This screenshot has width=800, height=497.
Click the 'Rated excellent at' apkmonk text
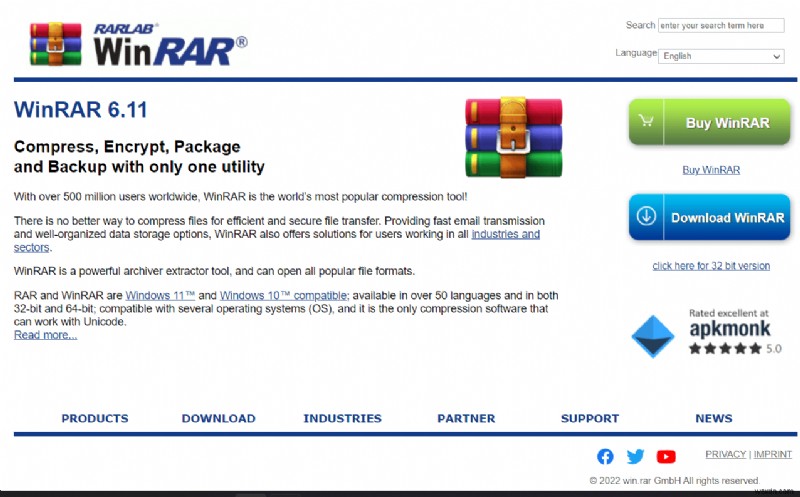coord(729,313)
